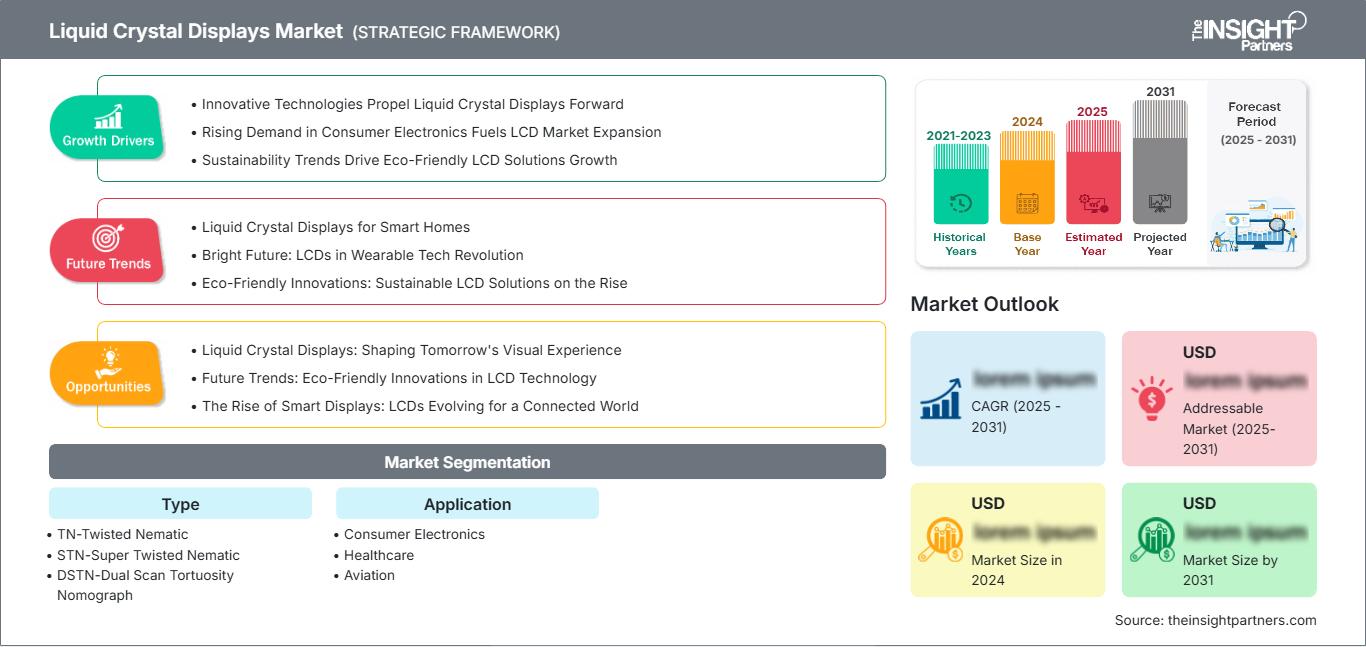This screenshot has height=647, width=1366.
Task: Click the Historical Years caption
Action: click(x=960, y=244)
